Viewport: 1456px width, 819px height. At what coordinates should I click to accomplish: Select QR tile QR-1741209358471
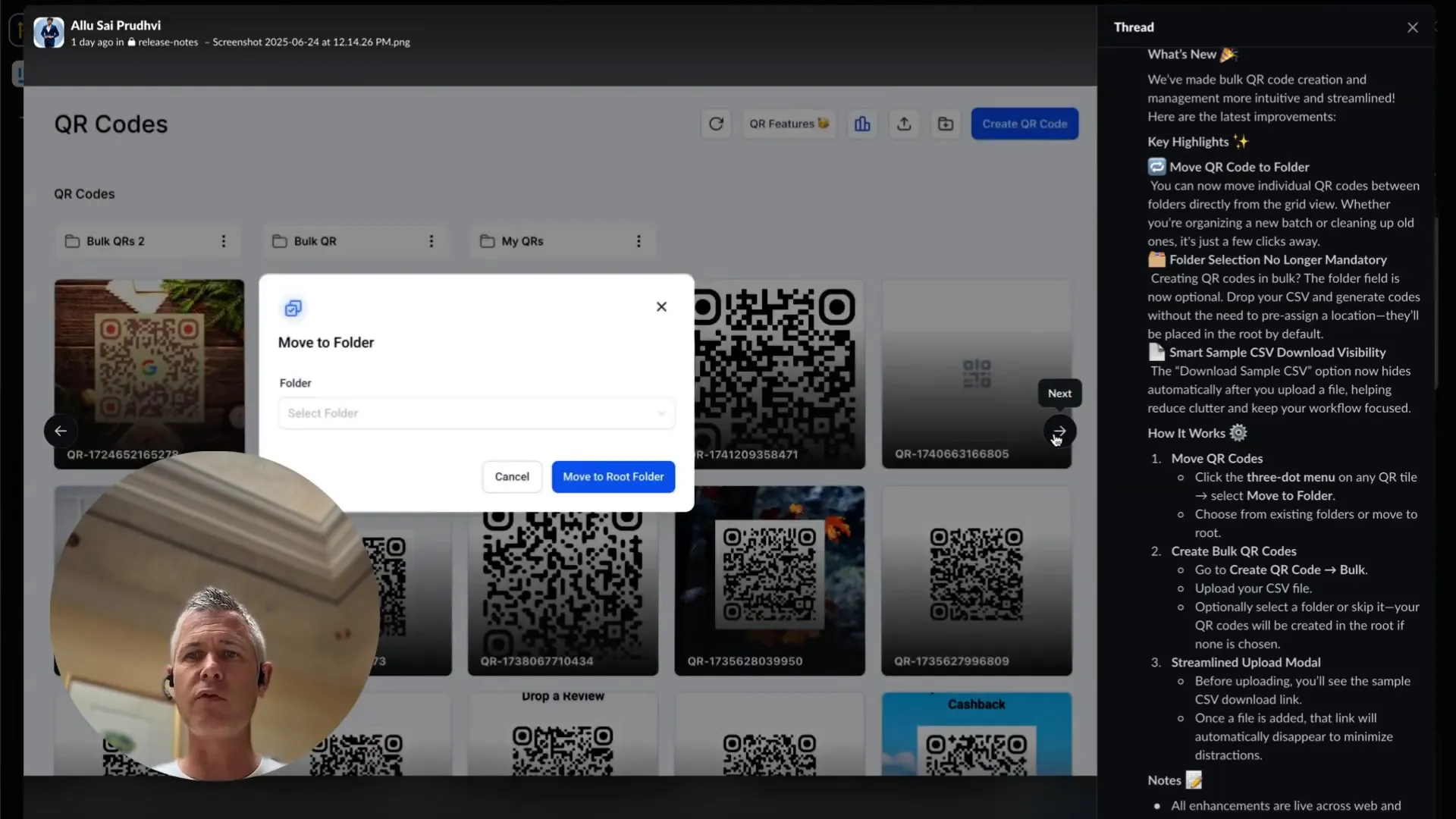pyautogui.click(x=780, y=374)
